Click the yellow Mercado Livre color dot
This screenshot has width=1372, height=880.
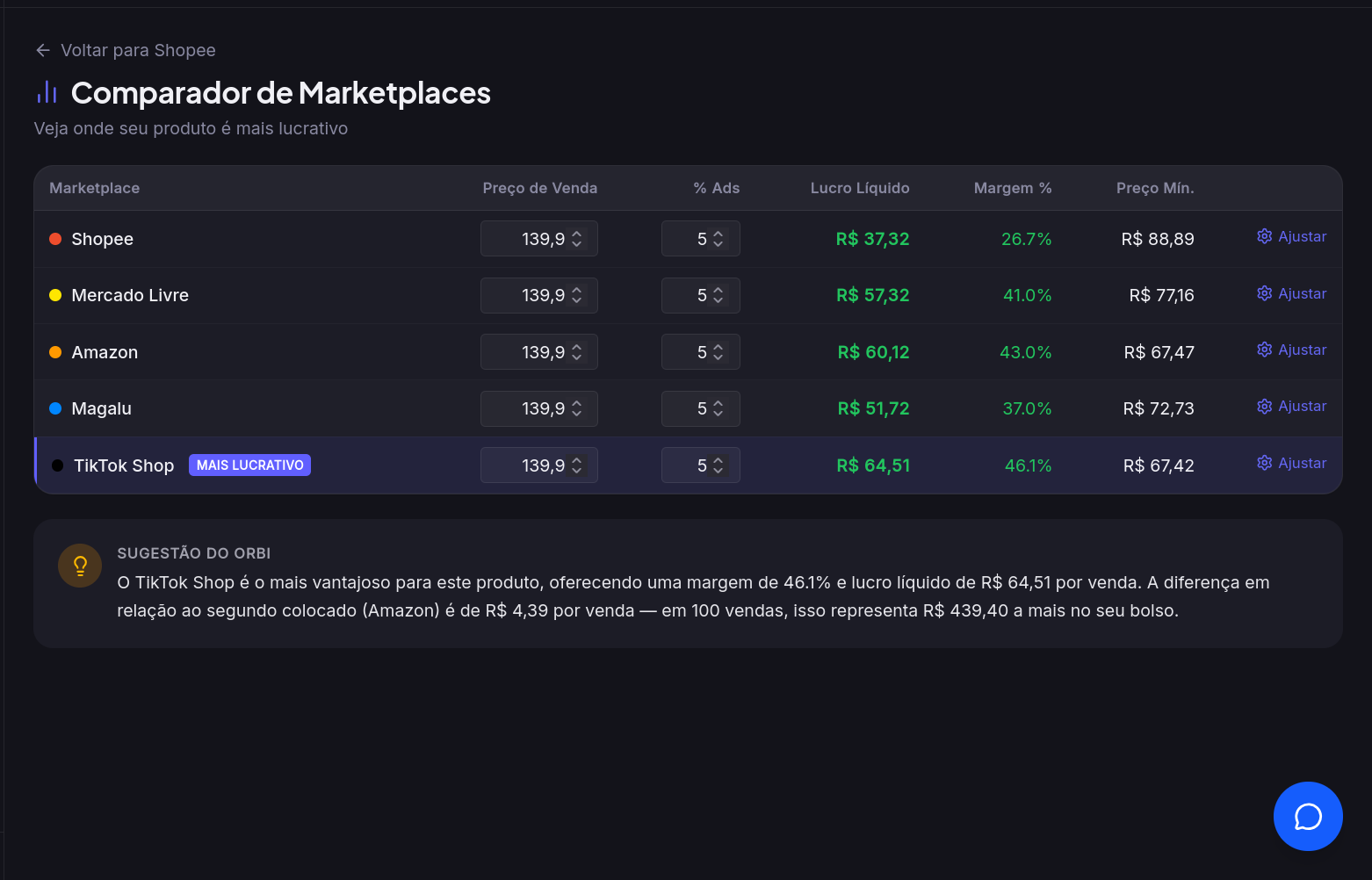click(x=55, y=295)
